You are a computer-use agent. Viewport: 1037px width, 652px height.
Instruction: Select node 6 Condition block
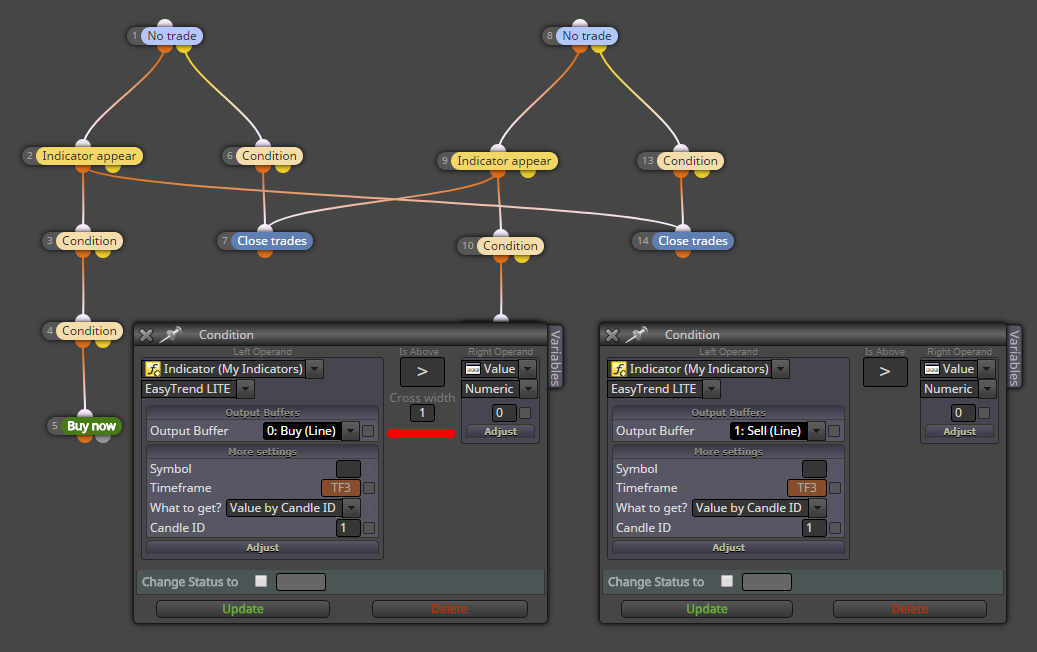tap(269, 156)
